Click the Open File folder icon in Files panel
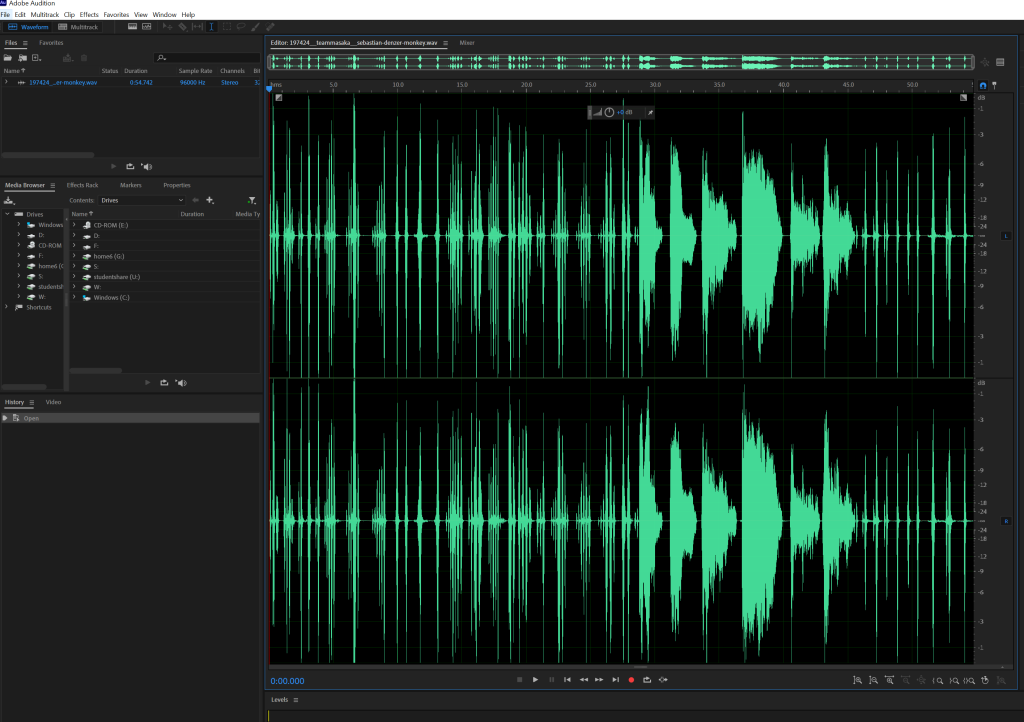The width and height of the screenshot is (1024, 722). pos(8,58)
